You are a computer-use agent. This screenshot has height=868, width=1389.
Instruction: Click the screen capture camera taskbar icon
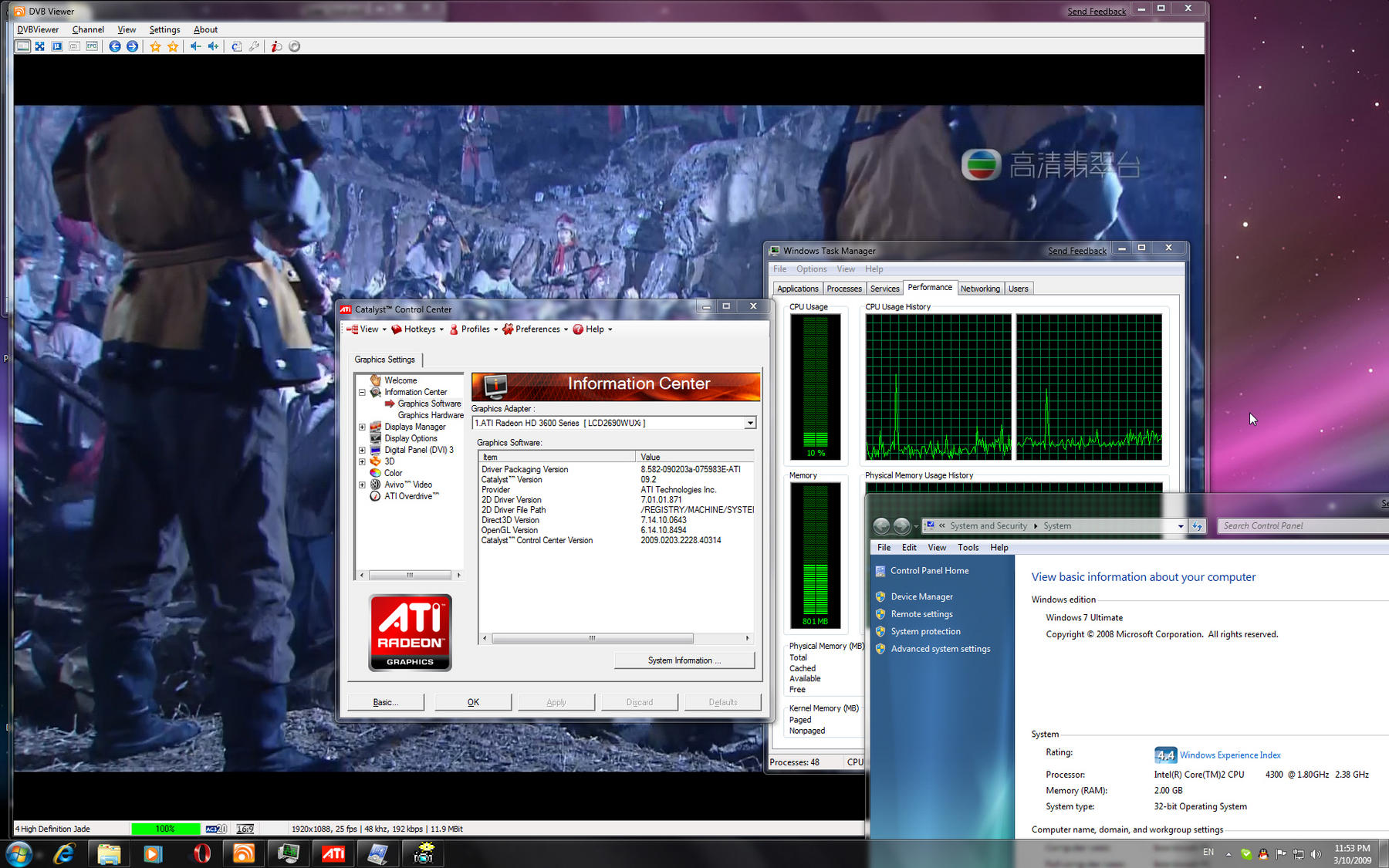coord(424,853)
